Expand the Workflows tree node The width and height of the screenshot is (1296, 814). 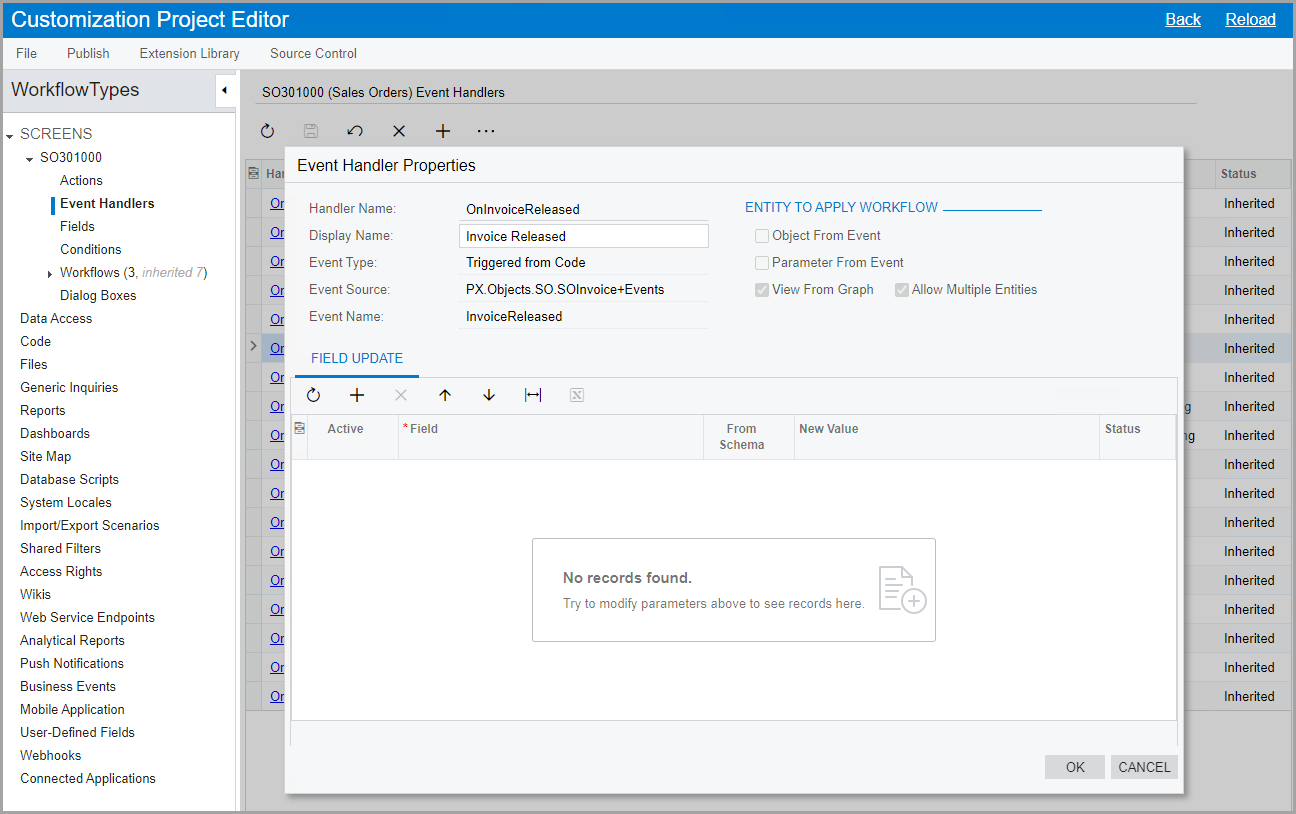tap(50, 274)
